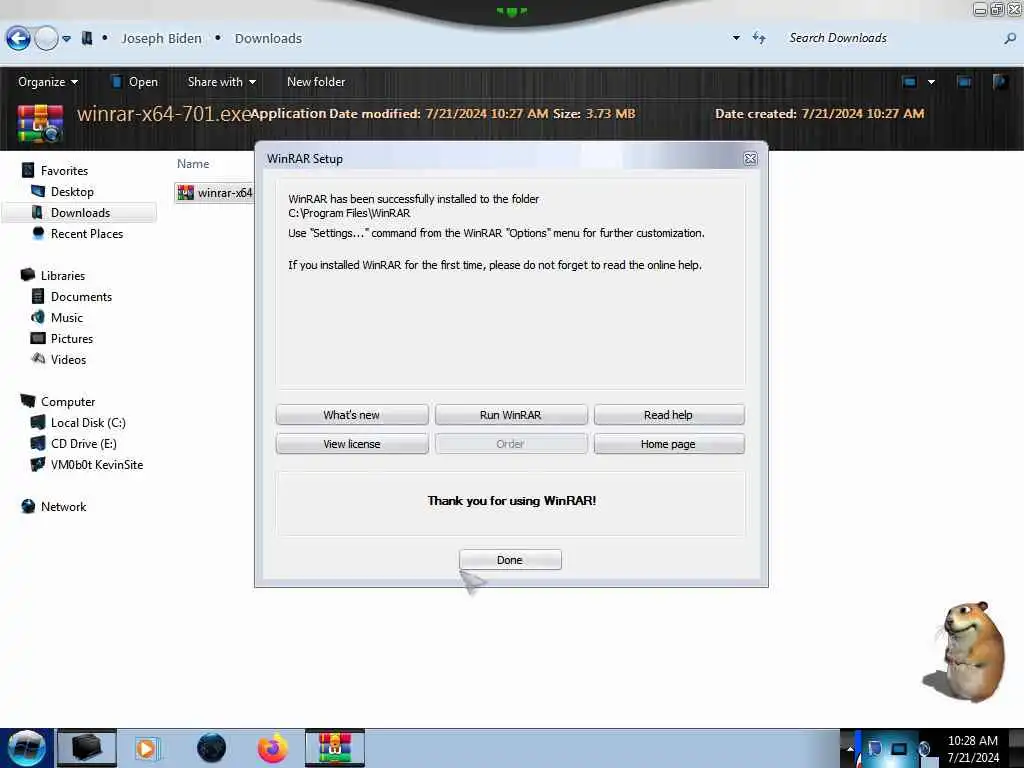Click the View license button
The image size is (1024, 768).
coord(352,444)
